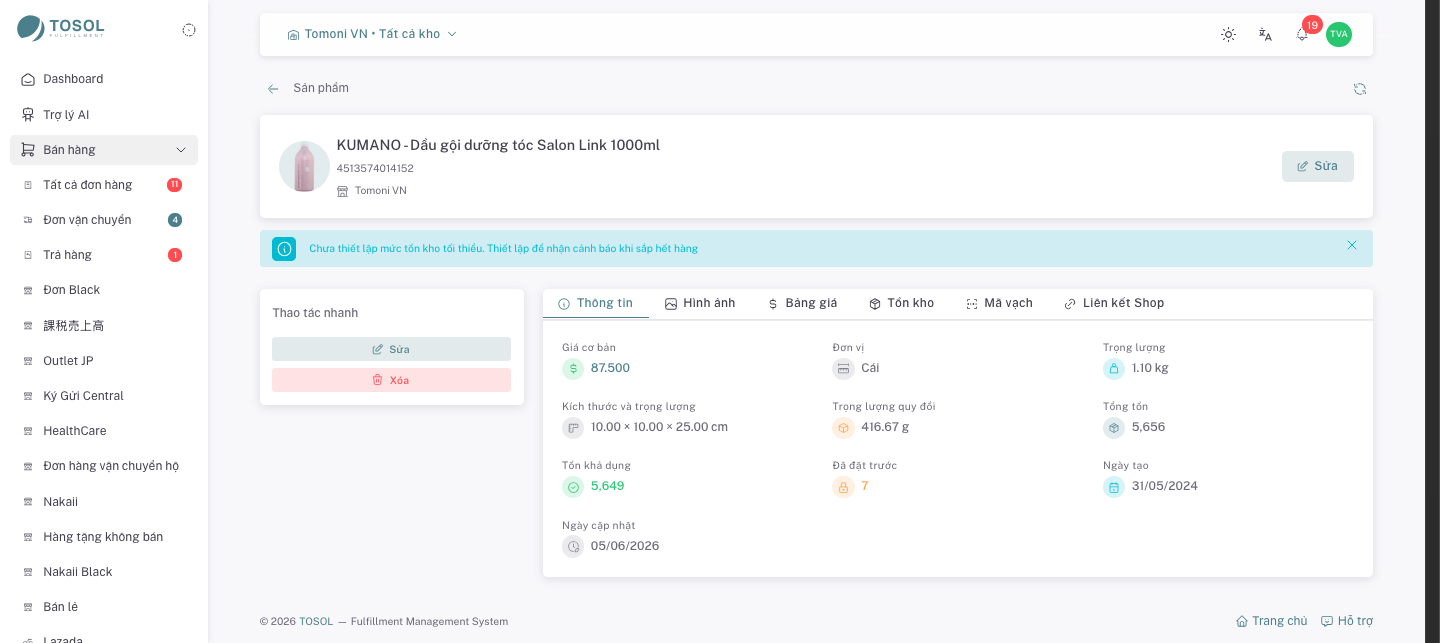Image resolution: width=1440 pixels, height=643 pixels.
Task: Dismiss the minimum stock alert banner
Action: pyautogui.click(x=1352, y=245)
